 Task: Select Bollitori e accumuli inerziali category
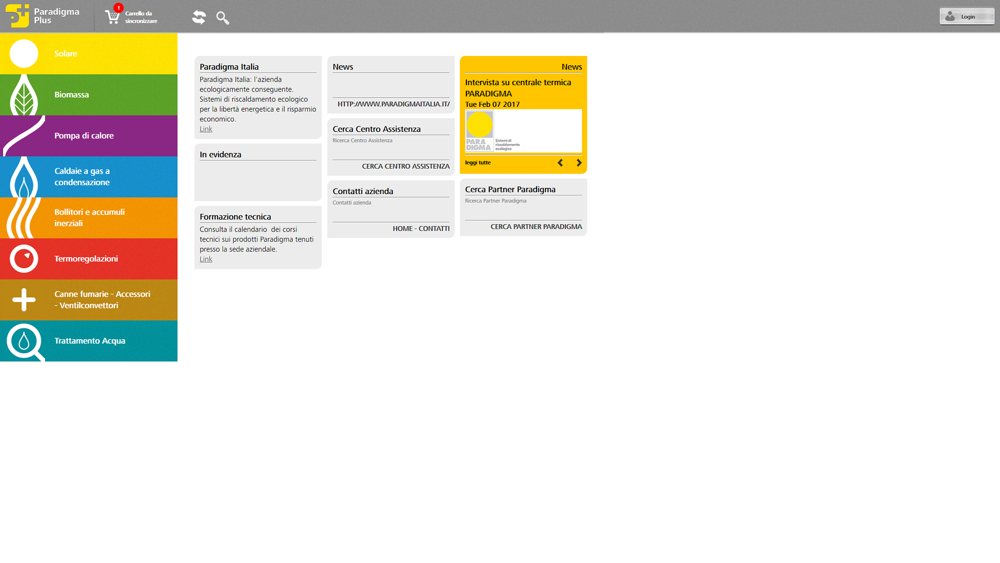(x=89, y=217)
